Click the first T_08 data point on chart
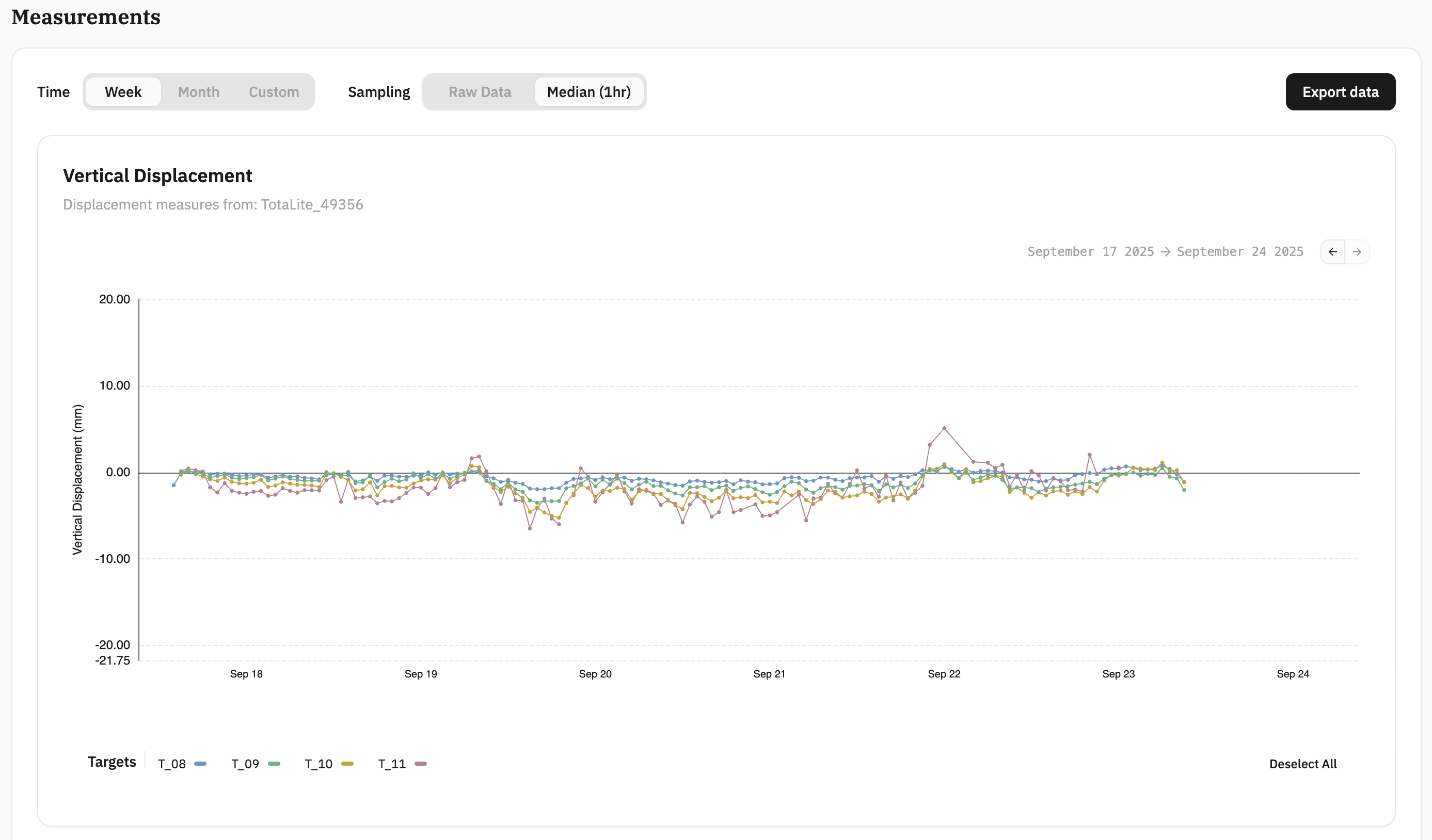 coord(174,485)
